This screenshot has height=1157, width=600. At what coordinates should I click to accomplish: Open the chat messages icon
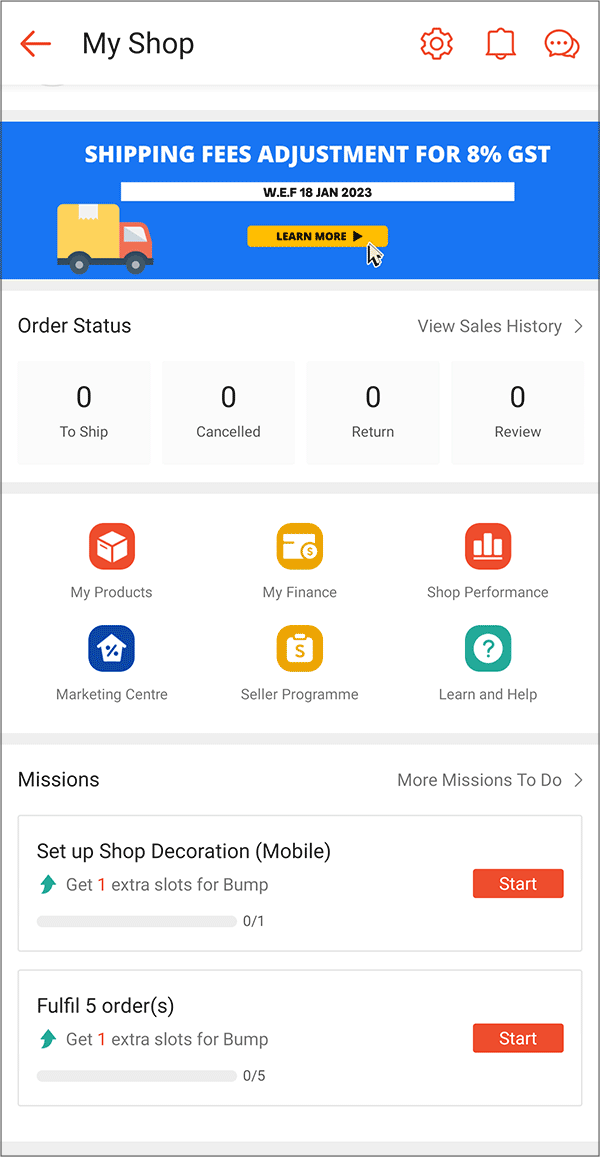[561, 43]
